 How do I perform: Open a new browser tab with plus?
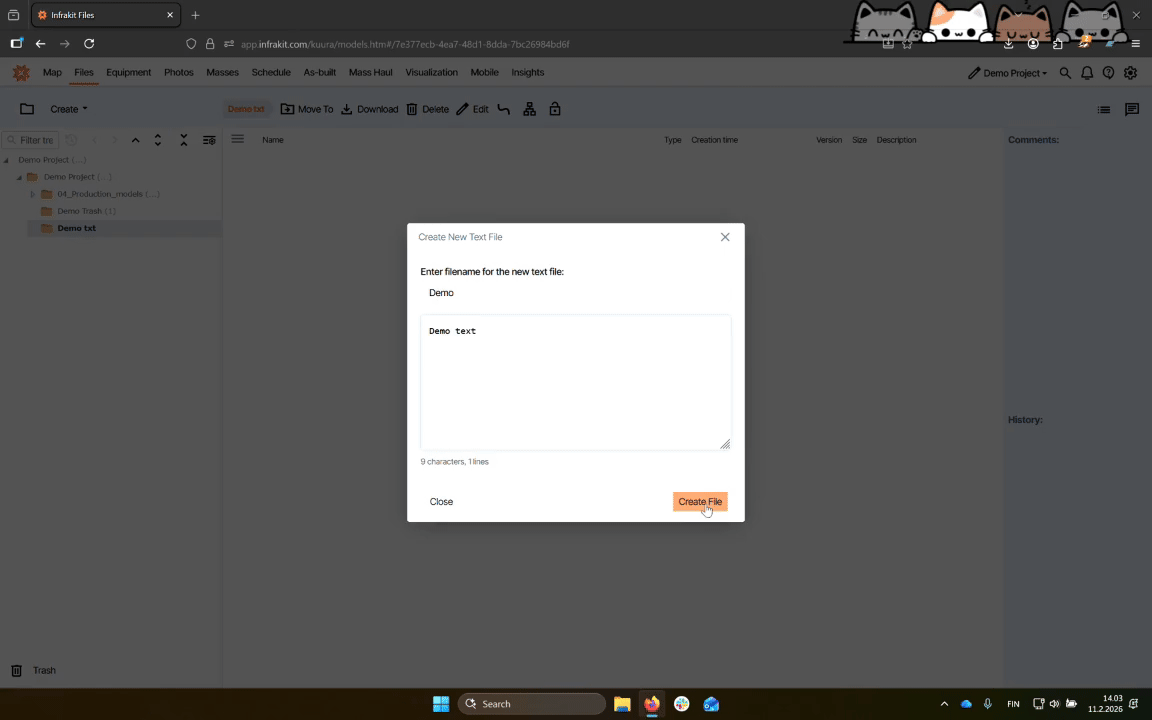[x=195, y=15]
